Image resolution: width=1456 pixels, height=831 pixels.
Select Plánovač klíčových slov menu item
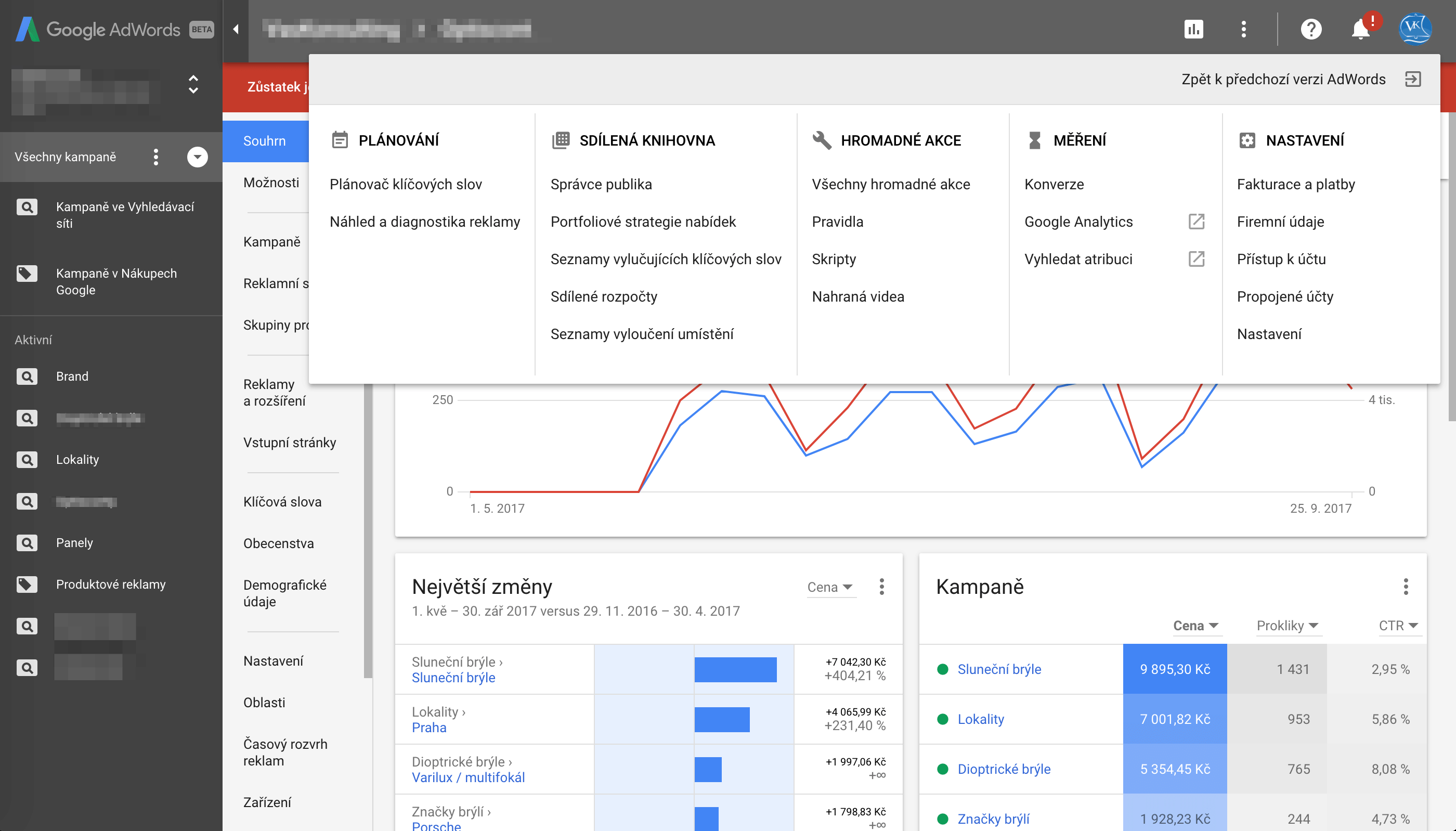406,185
